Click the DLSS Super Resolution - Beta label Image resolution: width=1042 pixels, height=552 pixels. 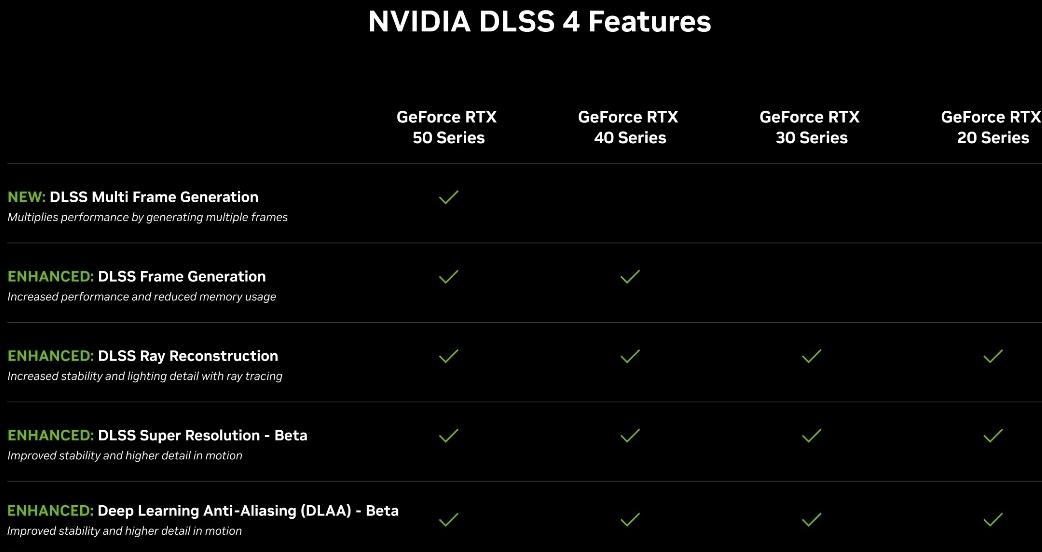[x=202, y=435]
